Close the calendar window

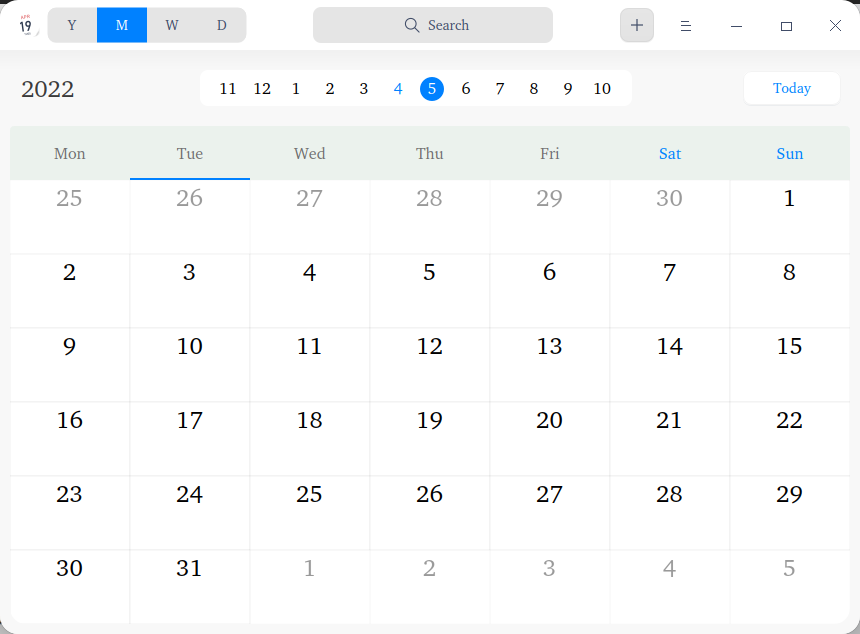835,26
